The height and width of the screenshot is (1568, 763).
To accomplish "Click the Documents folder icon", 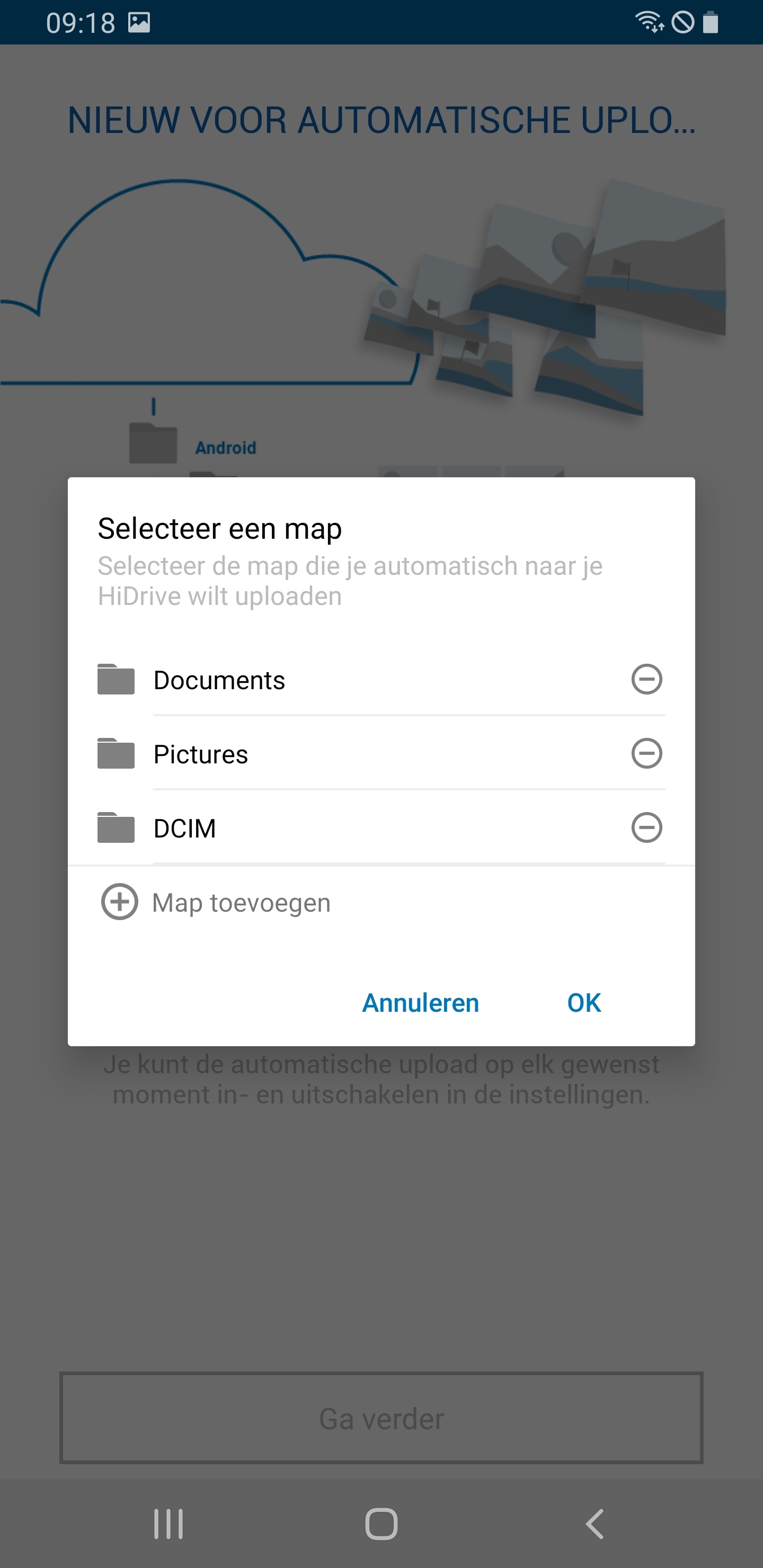I will pyautogui.click(x=116, y=680).
